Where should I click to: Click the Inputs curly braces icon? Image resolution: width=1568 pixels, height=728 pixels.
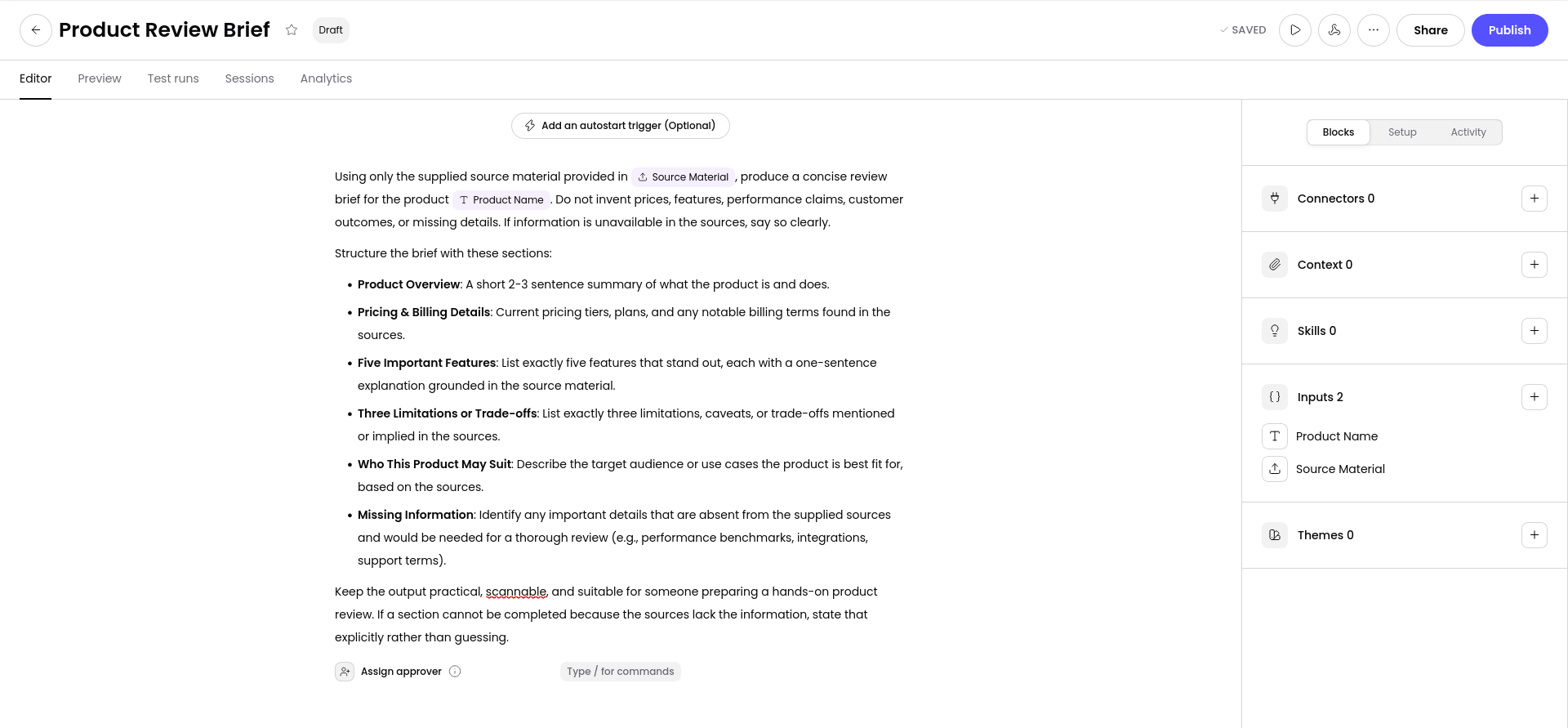(1275, 397)
